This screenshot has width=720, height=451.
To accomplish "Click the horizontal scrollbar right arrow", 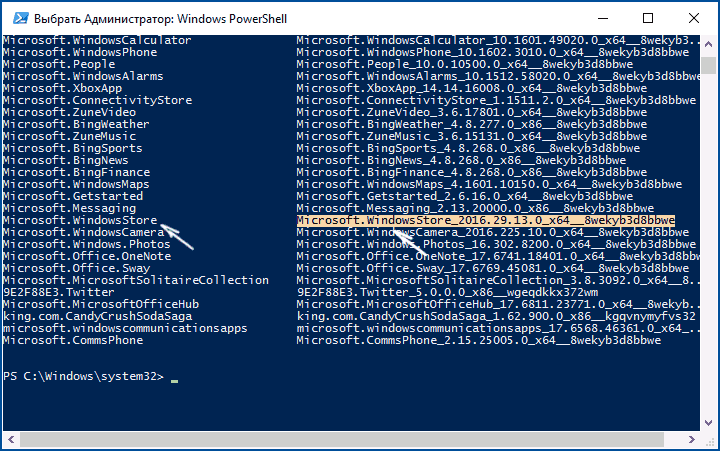I will coord(692,440).
